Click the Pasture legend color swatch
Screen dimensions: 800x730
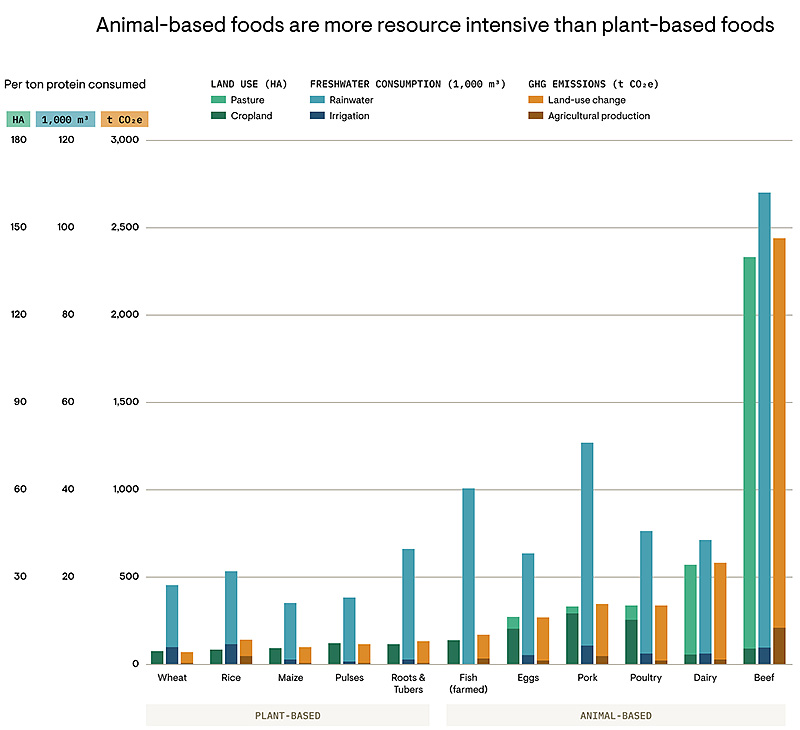[x=219, y=100]
